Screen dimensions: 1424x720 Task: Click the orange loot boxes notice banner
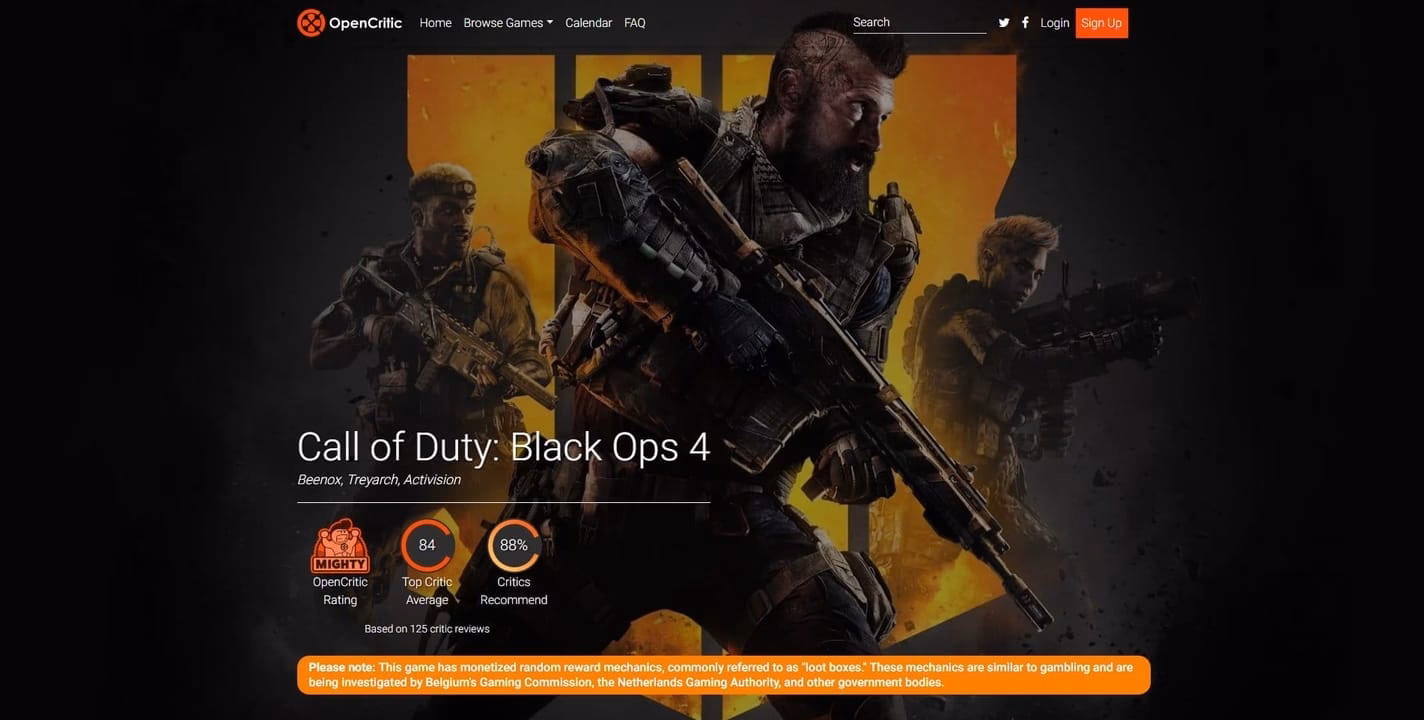724,675
